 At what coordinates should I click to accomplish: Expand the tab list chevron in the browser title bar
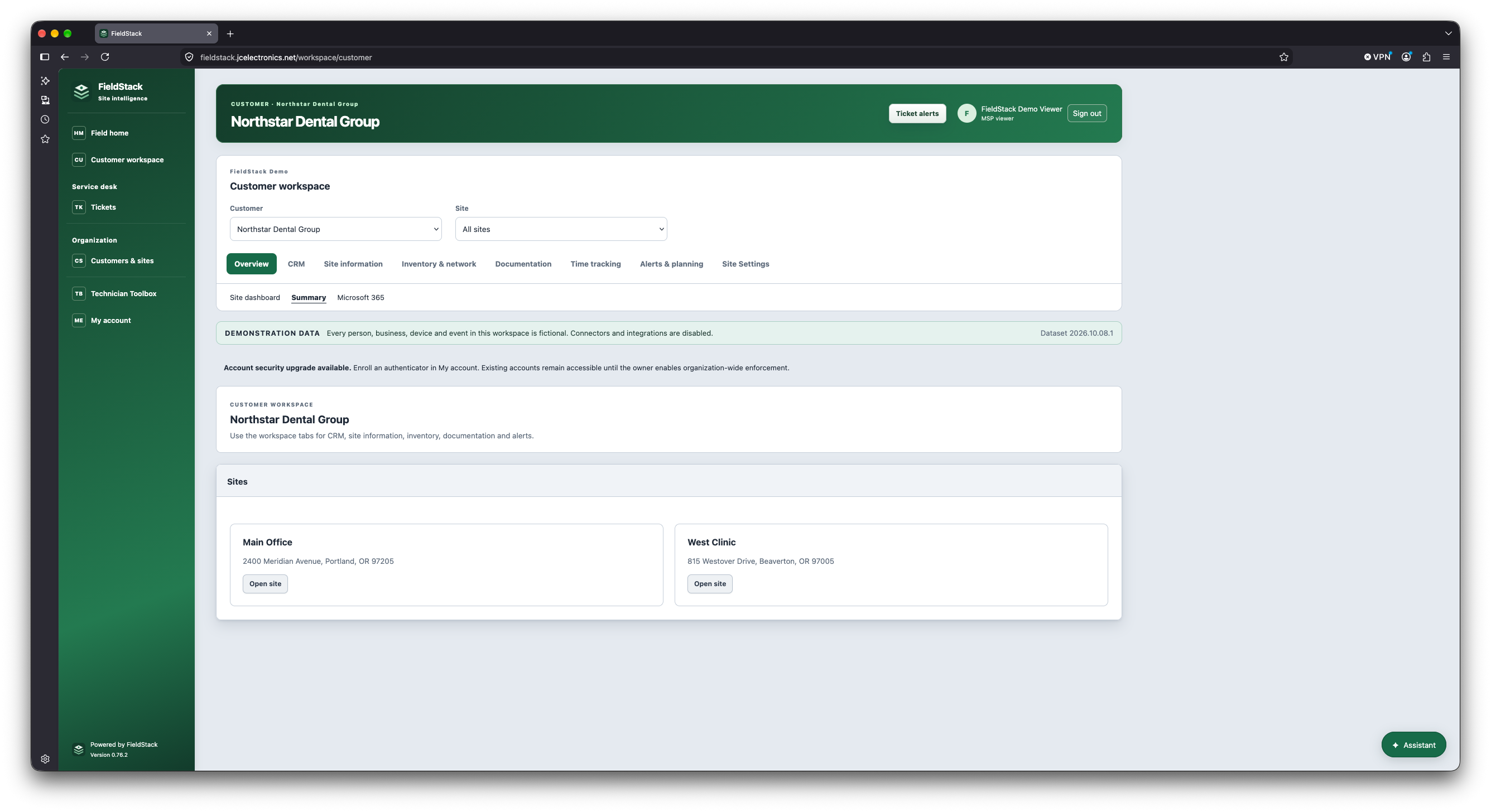[x=1448, y=33]
